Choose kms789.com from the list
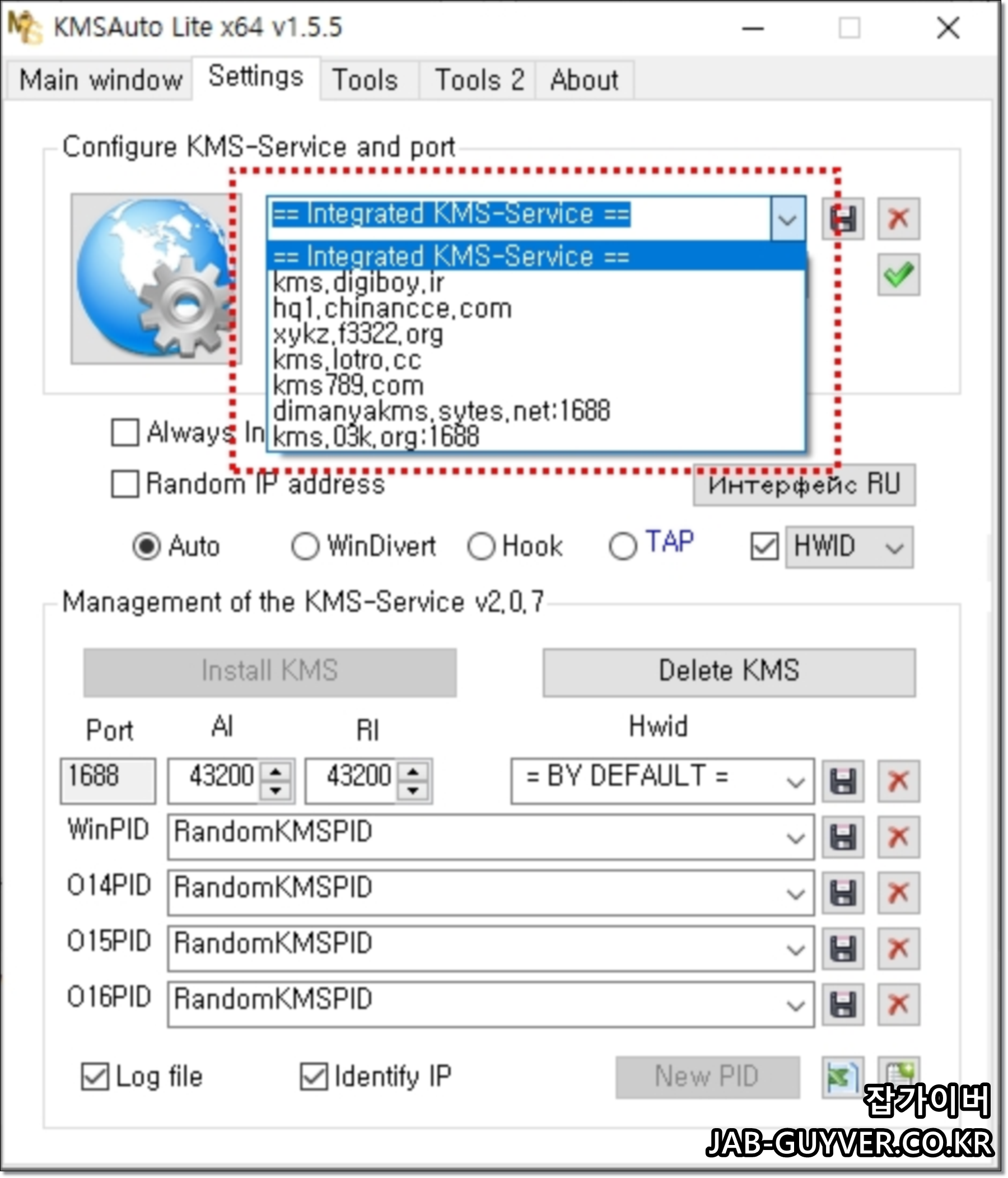Screen dimensions: 1008x1178 click(535, 385)
